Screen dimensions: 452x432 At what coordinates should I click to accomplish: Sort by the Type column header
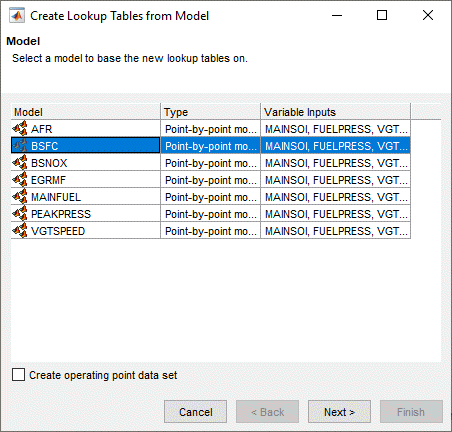pos(210,112)
